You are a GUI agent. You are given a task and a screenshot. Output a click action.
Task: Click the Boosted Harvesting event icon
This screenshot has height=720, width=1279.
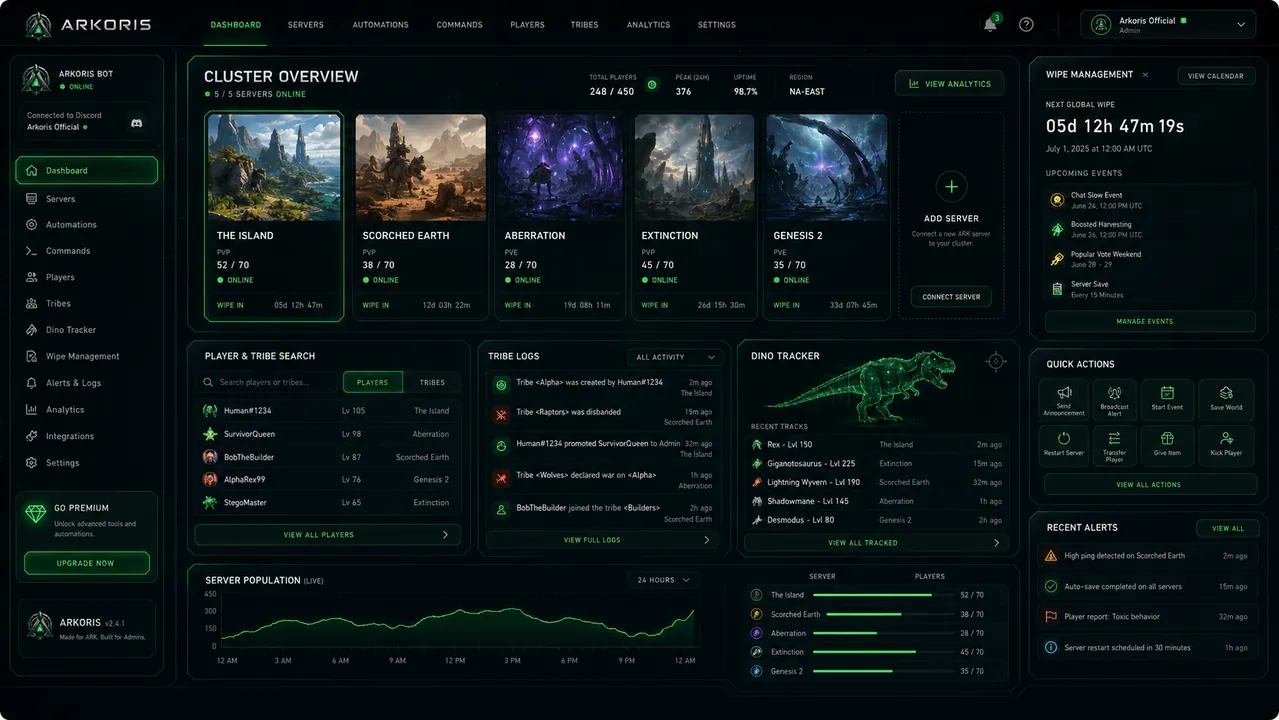point(1056,229)
